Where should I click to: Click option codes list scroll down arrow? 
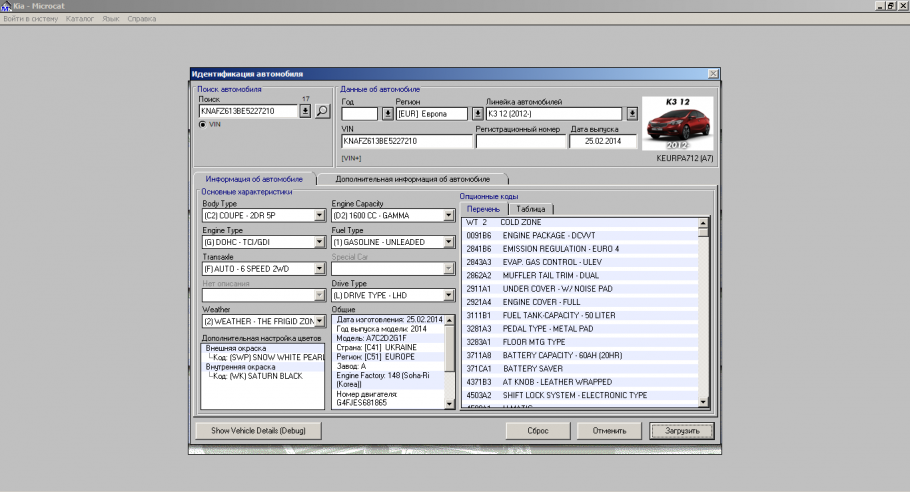coord(703,401)
